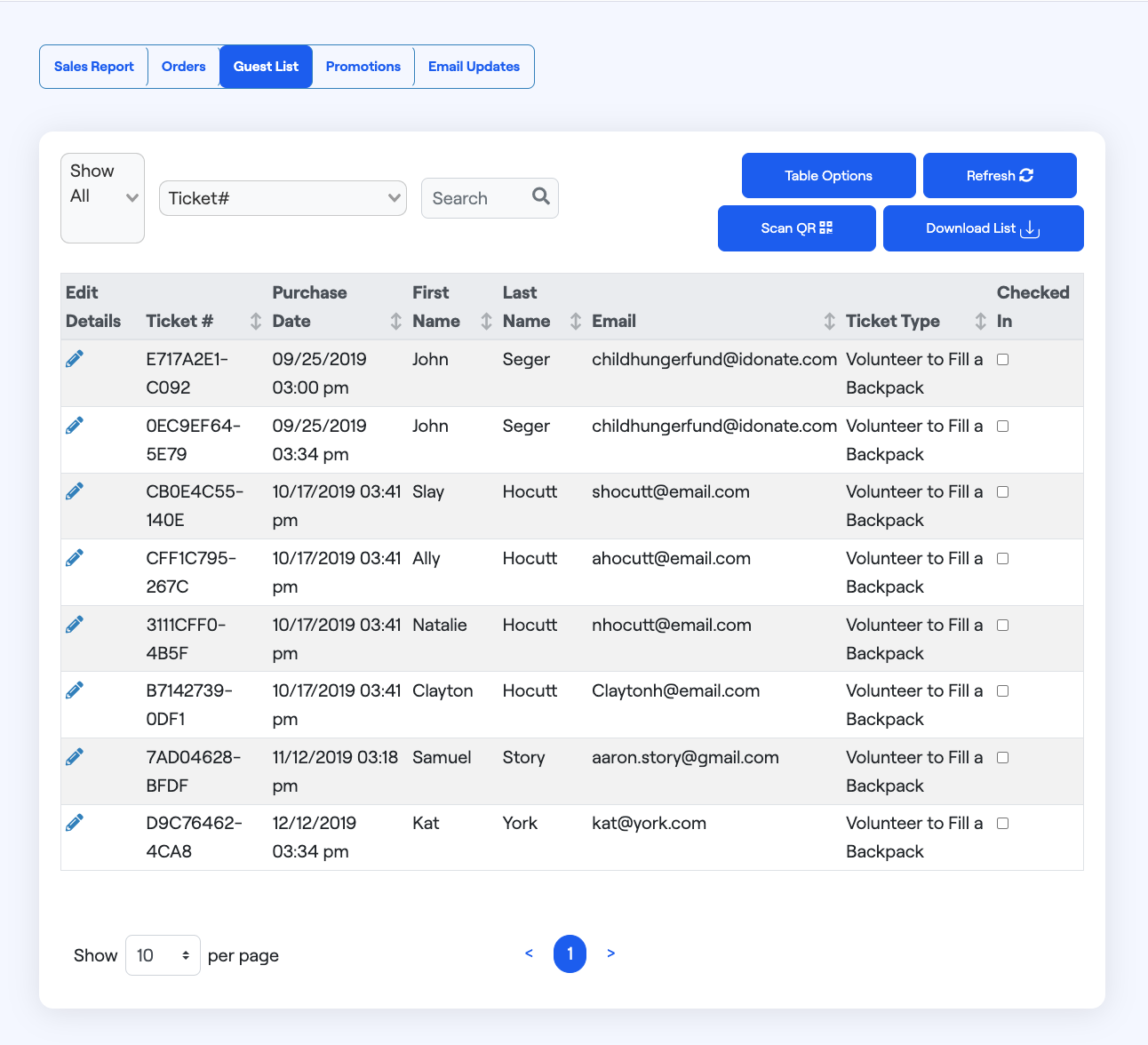Click email kat@york.com

(x=650, y=823)
